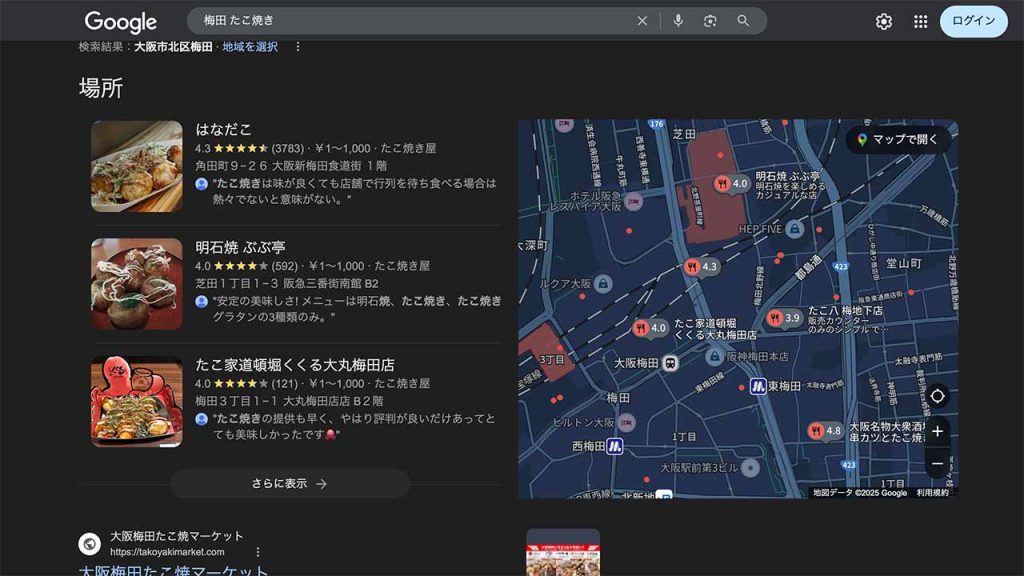1024x576 pixels.
Task: Click the 地域を選択 link
Action: pos(249,46)
